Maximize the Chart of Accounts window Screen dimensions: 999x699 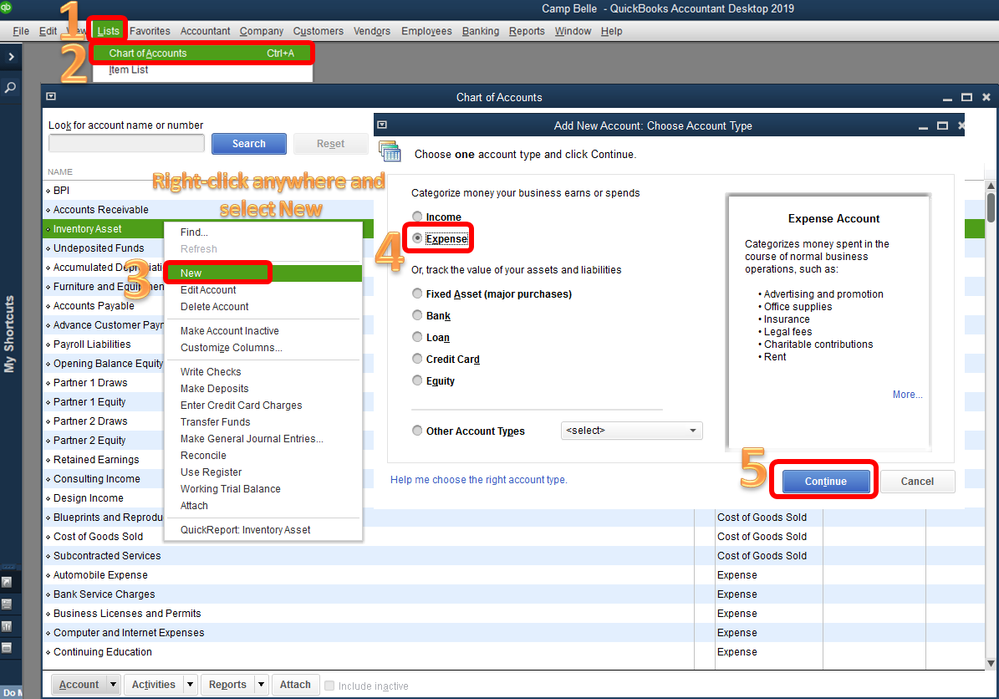(967, 97)
